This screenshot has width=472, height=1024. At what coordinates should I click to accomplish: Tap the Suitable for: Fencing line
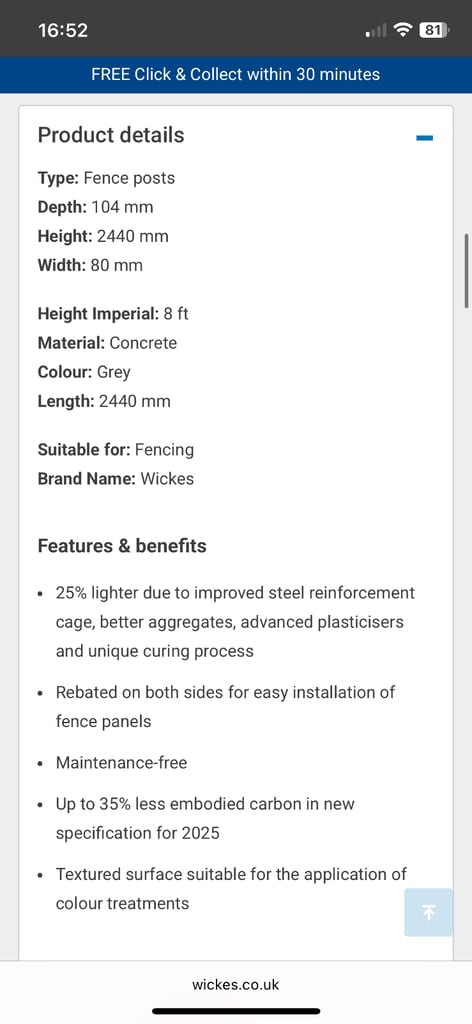coord(116,449)
